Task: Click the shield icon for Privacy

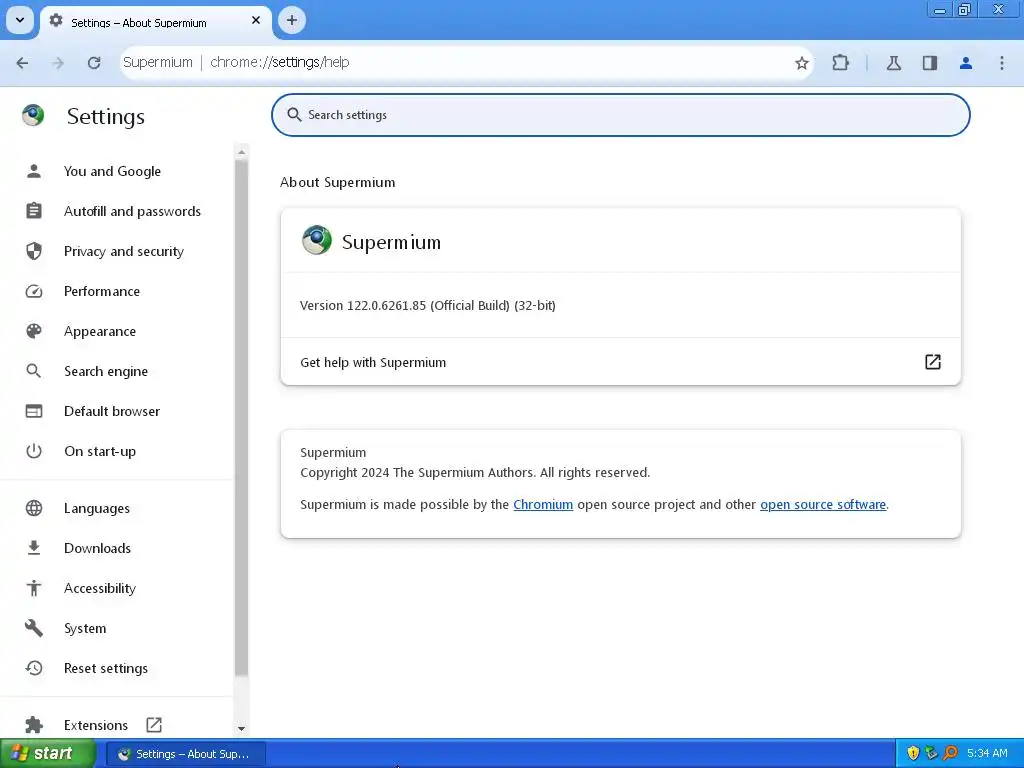Action: [34, 251]
